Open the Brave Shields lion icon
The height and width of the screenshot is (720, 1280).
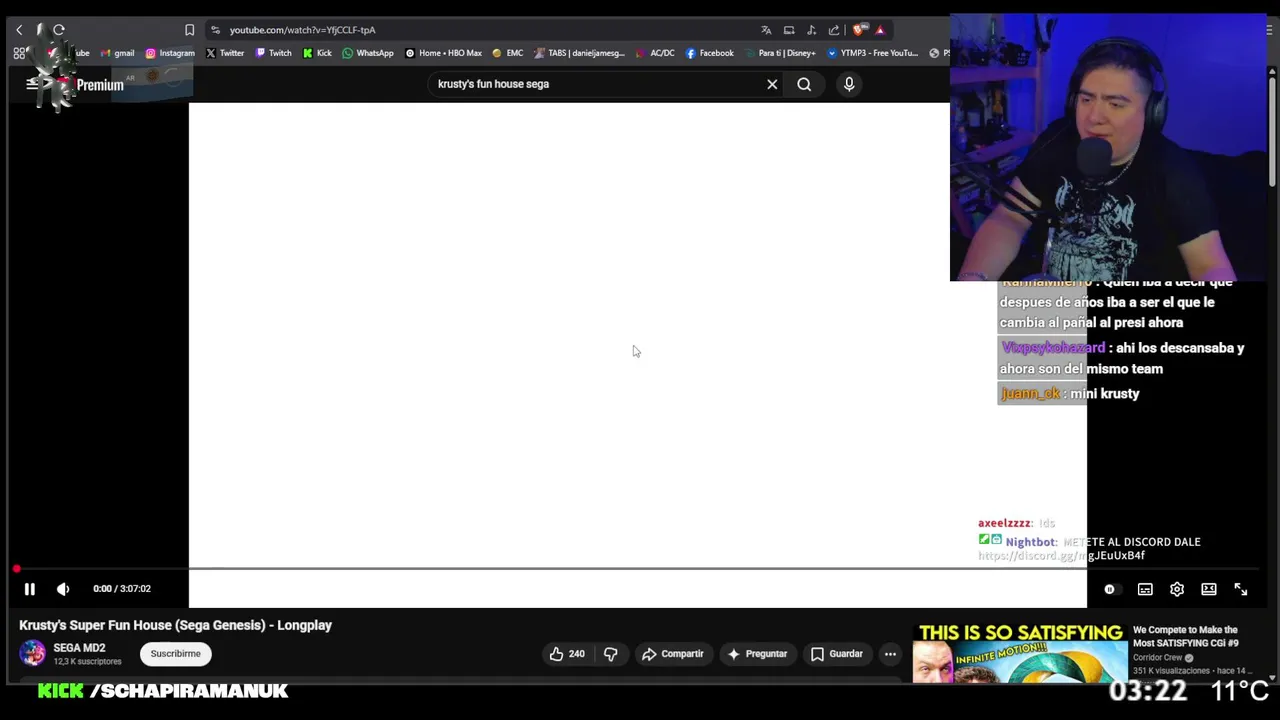tap(858, 30)
